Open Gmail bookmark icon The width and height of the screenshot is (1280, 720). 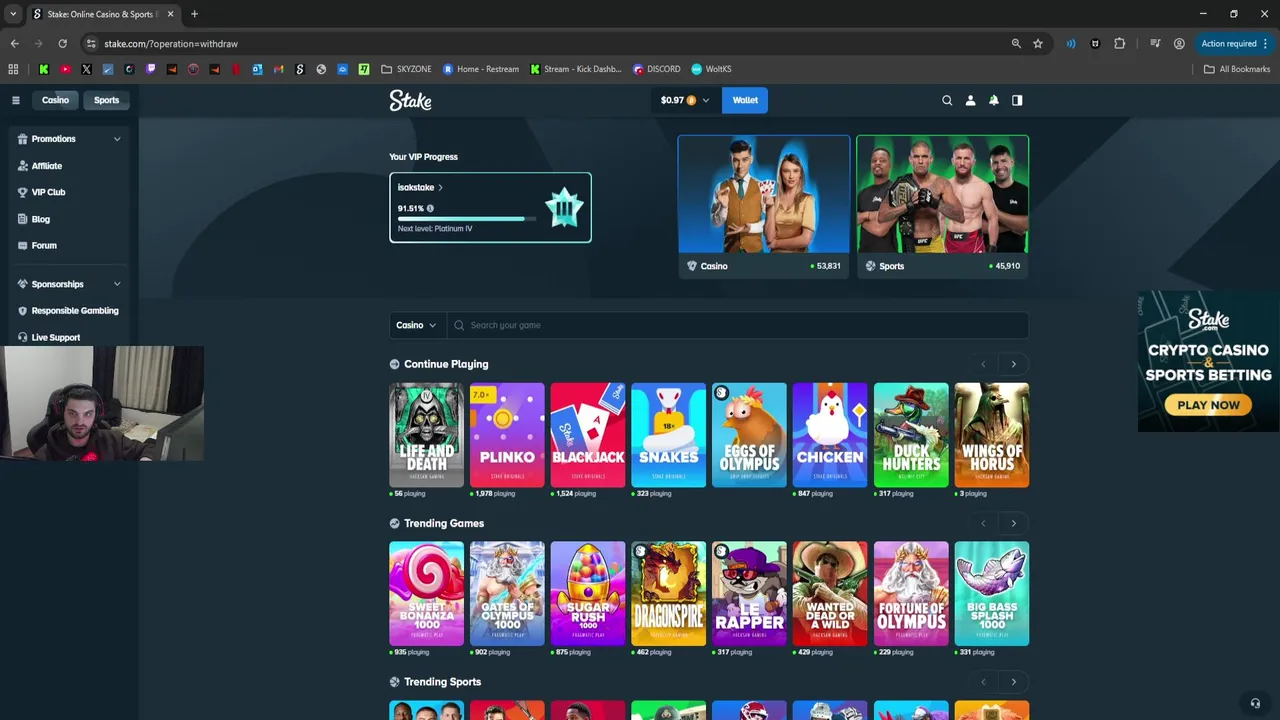click(x=278, y=69)
